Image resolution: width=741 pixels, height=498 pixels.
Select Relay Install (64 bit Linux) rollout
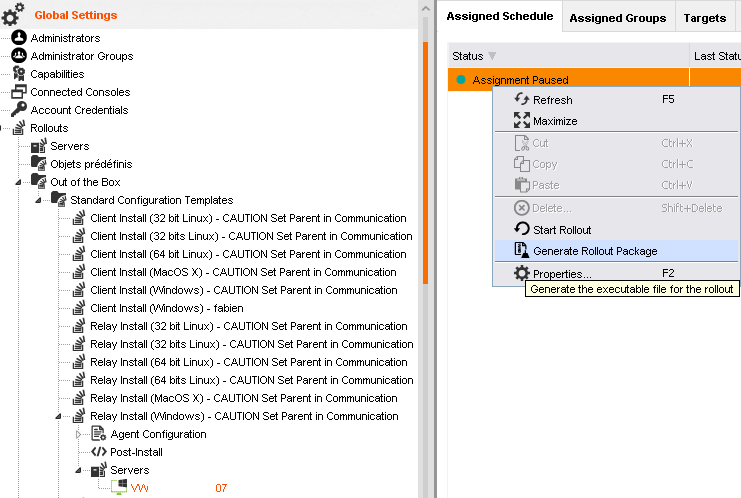(x=249, y=362)
